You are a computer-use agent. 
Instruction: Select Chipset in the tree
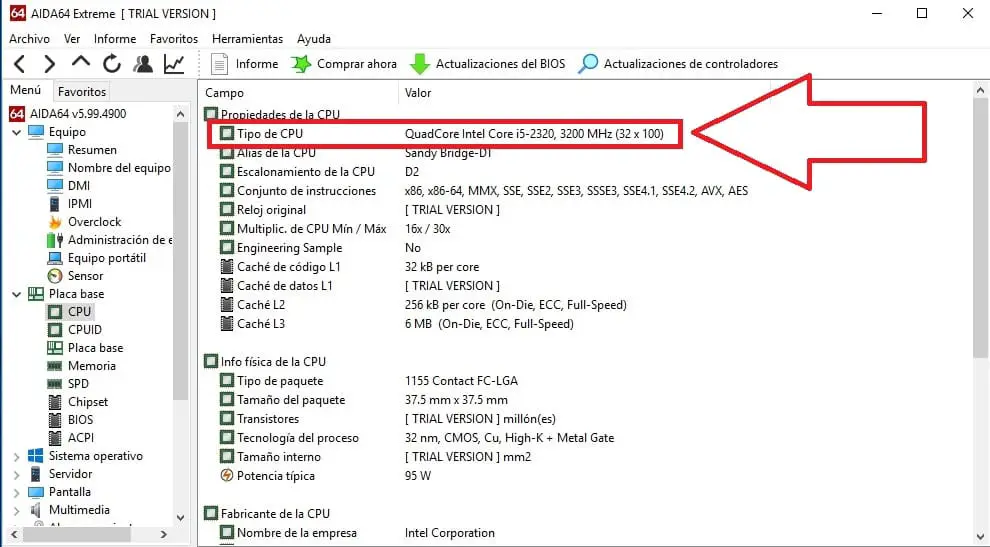point(78,402)
